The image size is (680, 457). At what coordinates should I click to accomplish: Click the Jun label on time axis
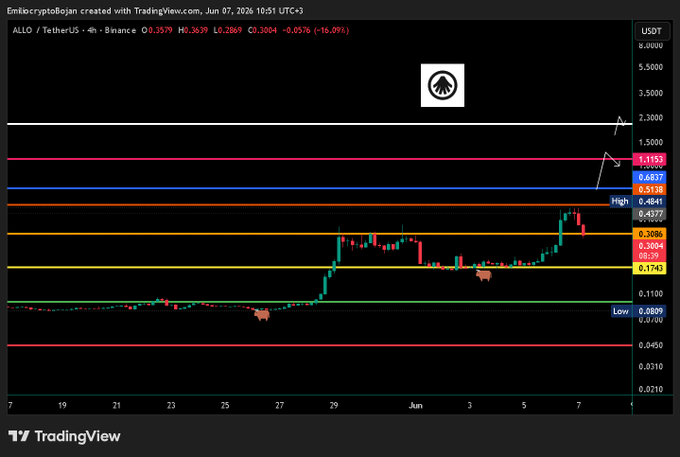tap(415, 405)
